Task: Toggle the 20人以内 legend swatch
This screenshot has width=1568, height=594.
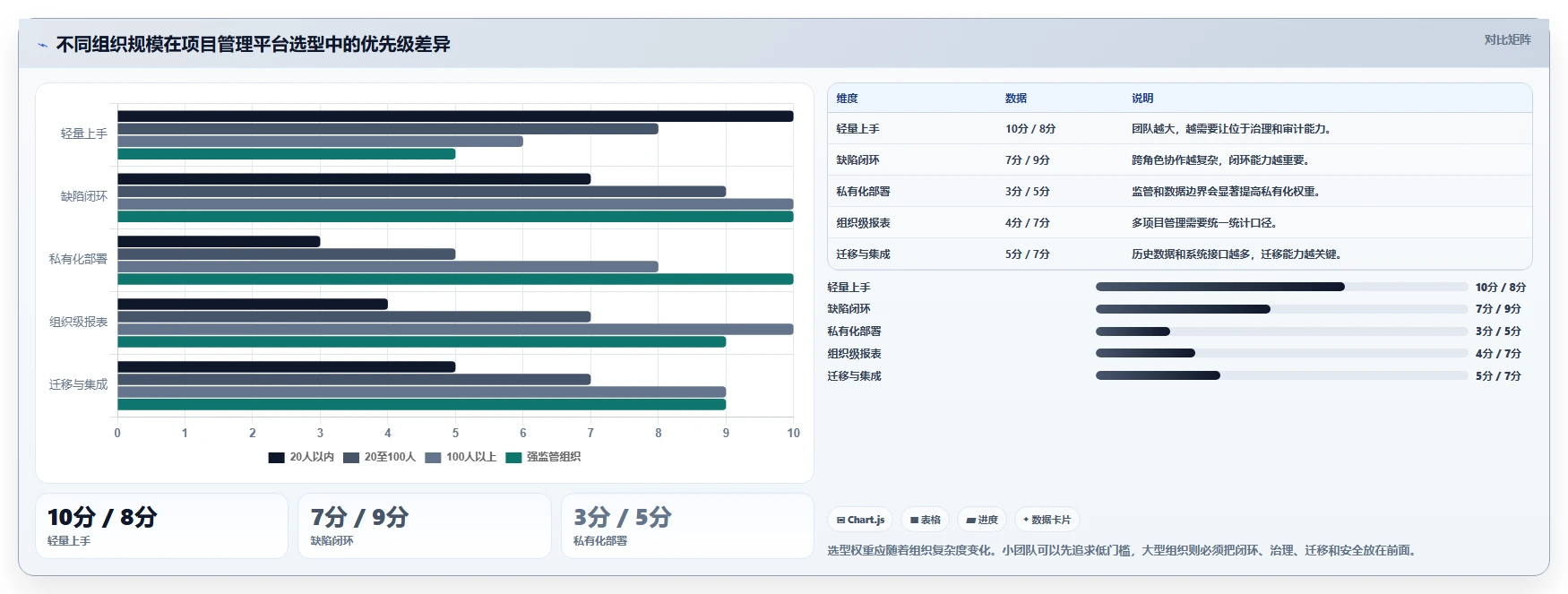Action: 276,457
